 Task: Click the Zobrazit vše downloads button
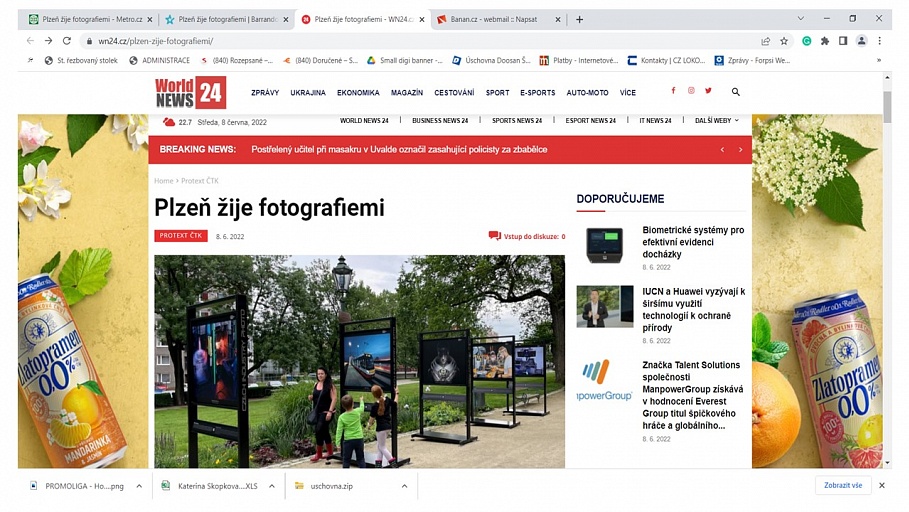pyautogui.click(x=843, y=485)
